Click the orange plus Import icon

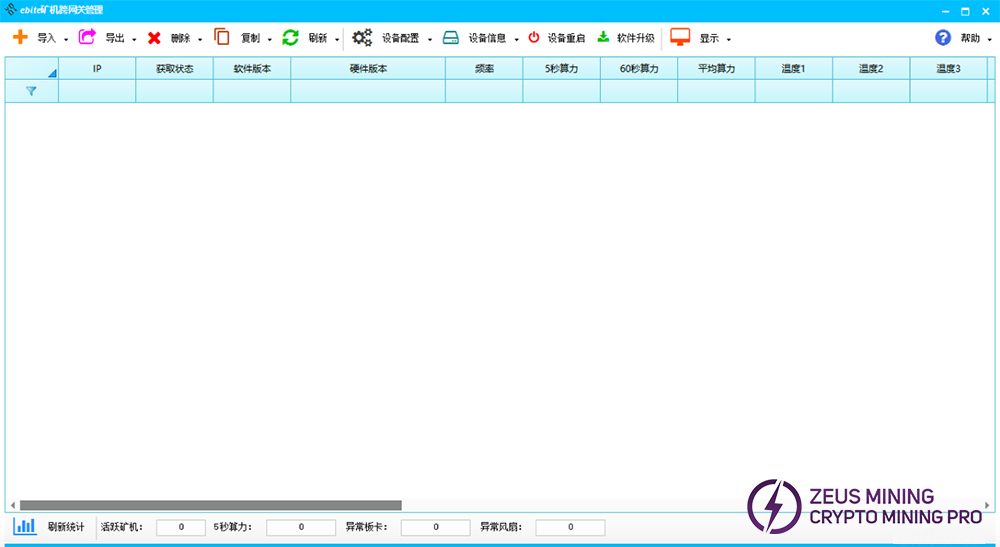pyautogui.click(x=20, y=37)
